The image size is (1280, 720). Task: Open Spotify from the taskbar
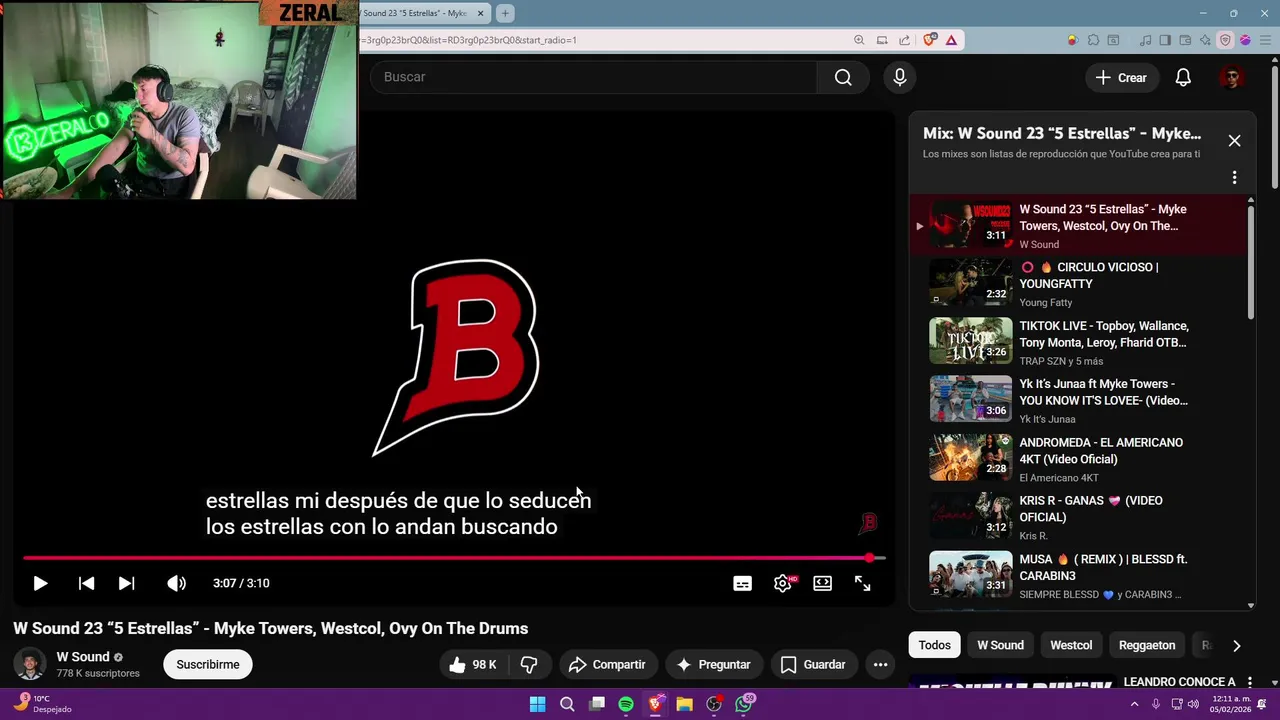pyautogui.click(x=626, y=704)
